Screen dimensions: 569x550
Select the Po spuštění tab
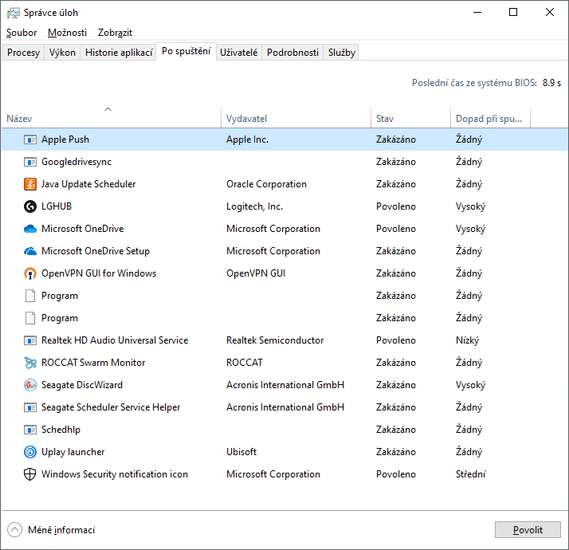[x=186, y=51]
